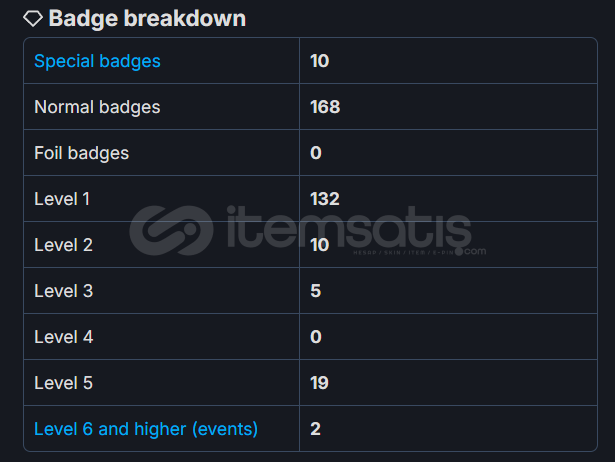The width and height of the screenshot is (615, 462).
Task: Select the Level 3 count 5
Action: tap(316, 291)
